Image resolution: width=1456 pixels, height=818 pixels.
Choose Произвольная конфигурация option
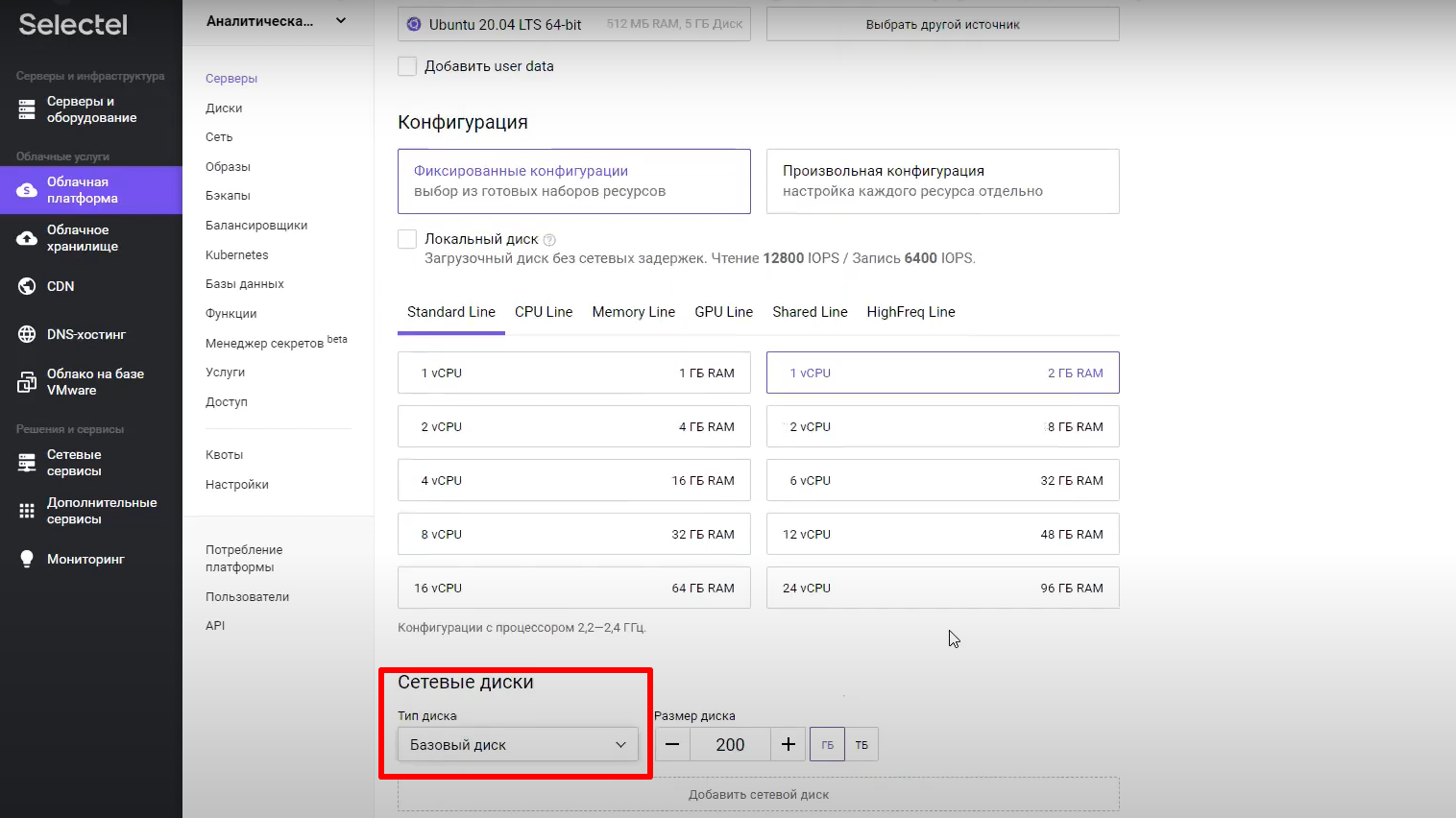click(x=943, y=180)
